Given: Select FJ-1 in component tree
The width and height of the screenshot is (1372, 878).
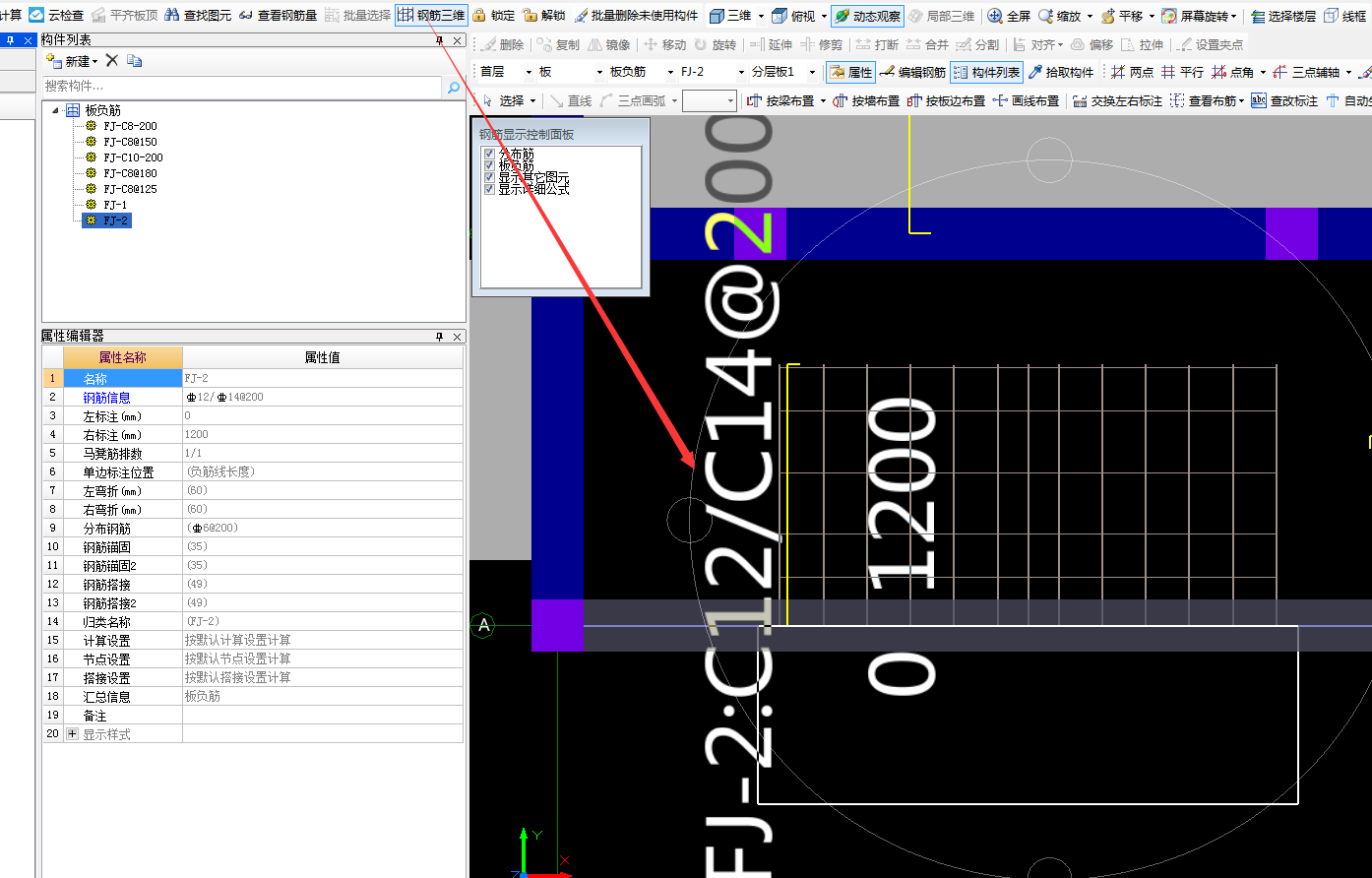Looking at the screenshot, I should point(115,205).
